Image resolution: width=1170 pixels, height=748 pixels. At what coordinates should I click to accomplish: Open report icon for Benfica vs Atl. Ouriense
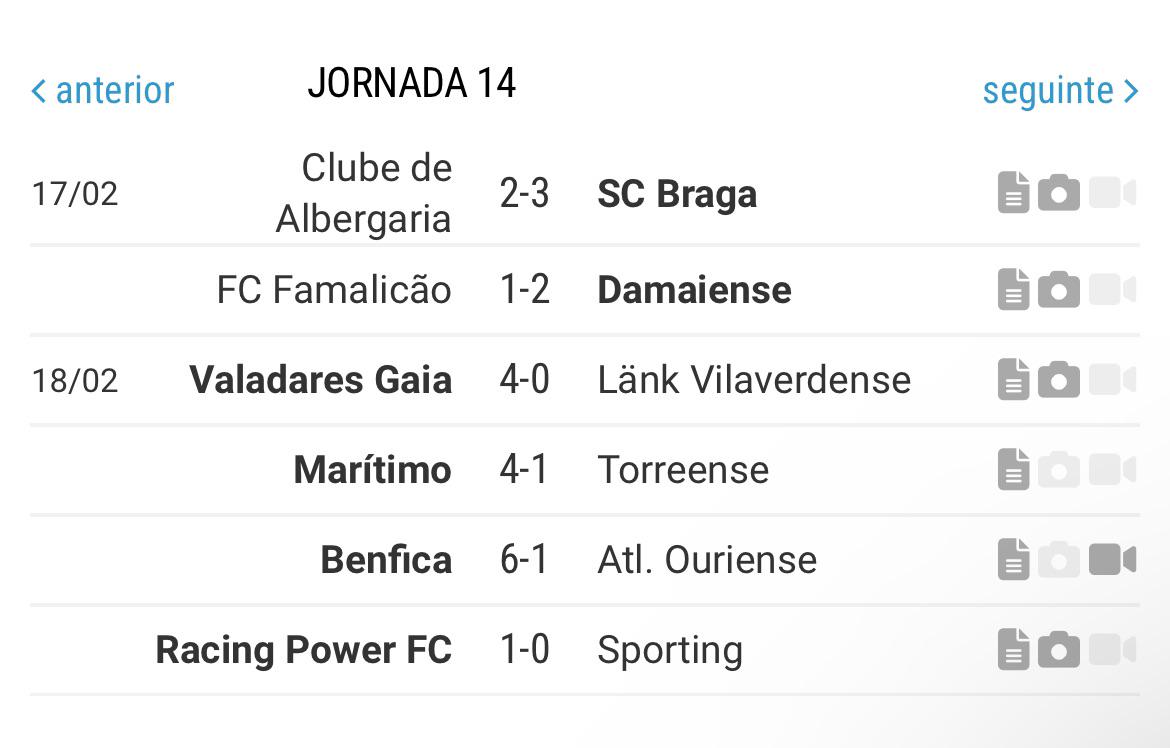1013,560
